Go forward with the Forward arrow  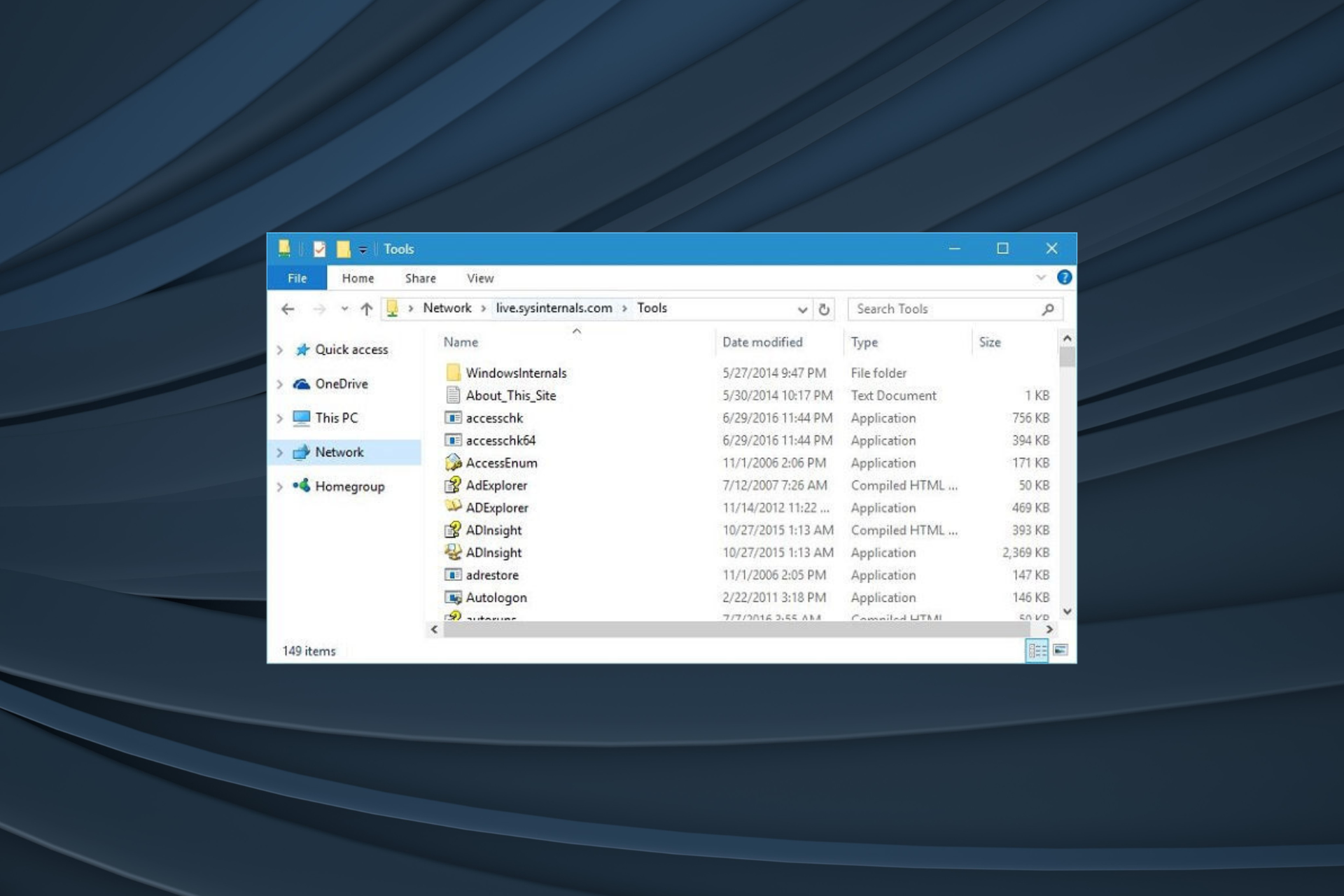[x=319, y=309]
